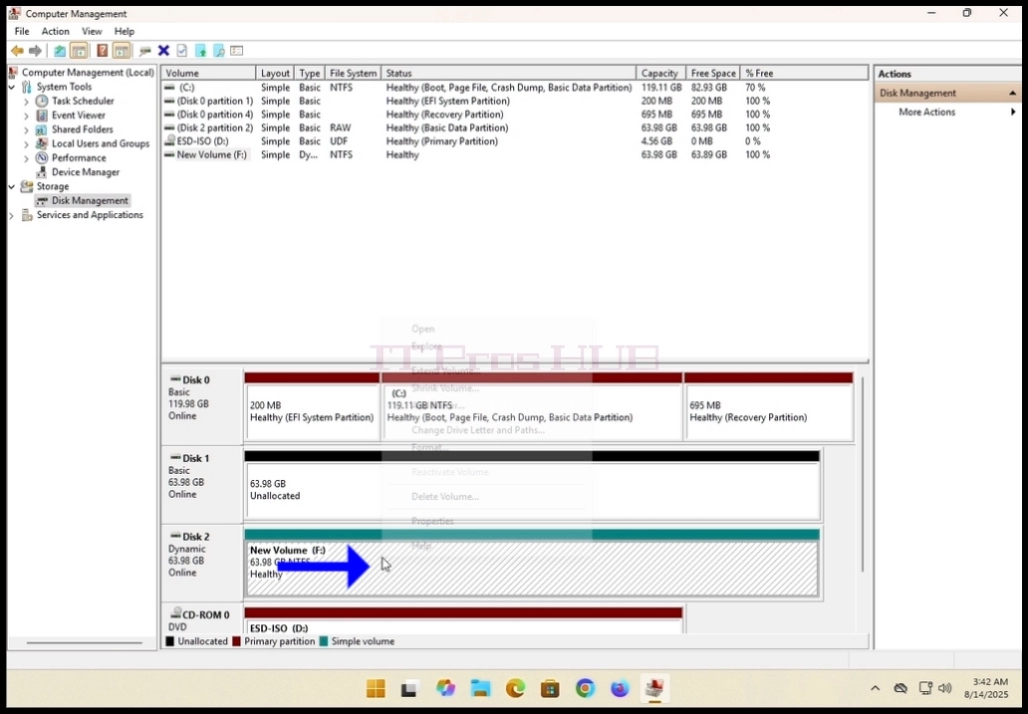Click the list view settings toolbar icon
This screenshot has height=714, width=1028.
(x=237, y=50)
